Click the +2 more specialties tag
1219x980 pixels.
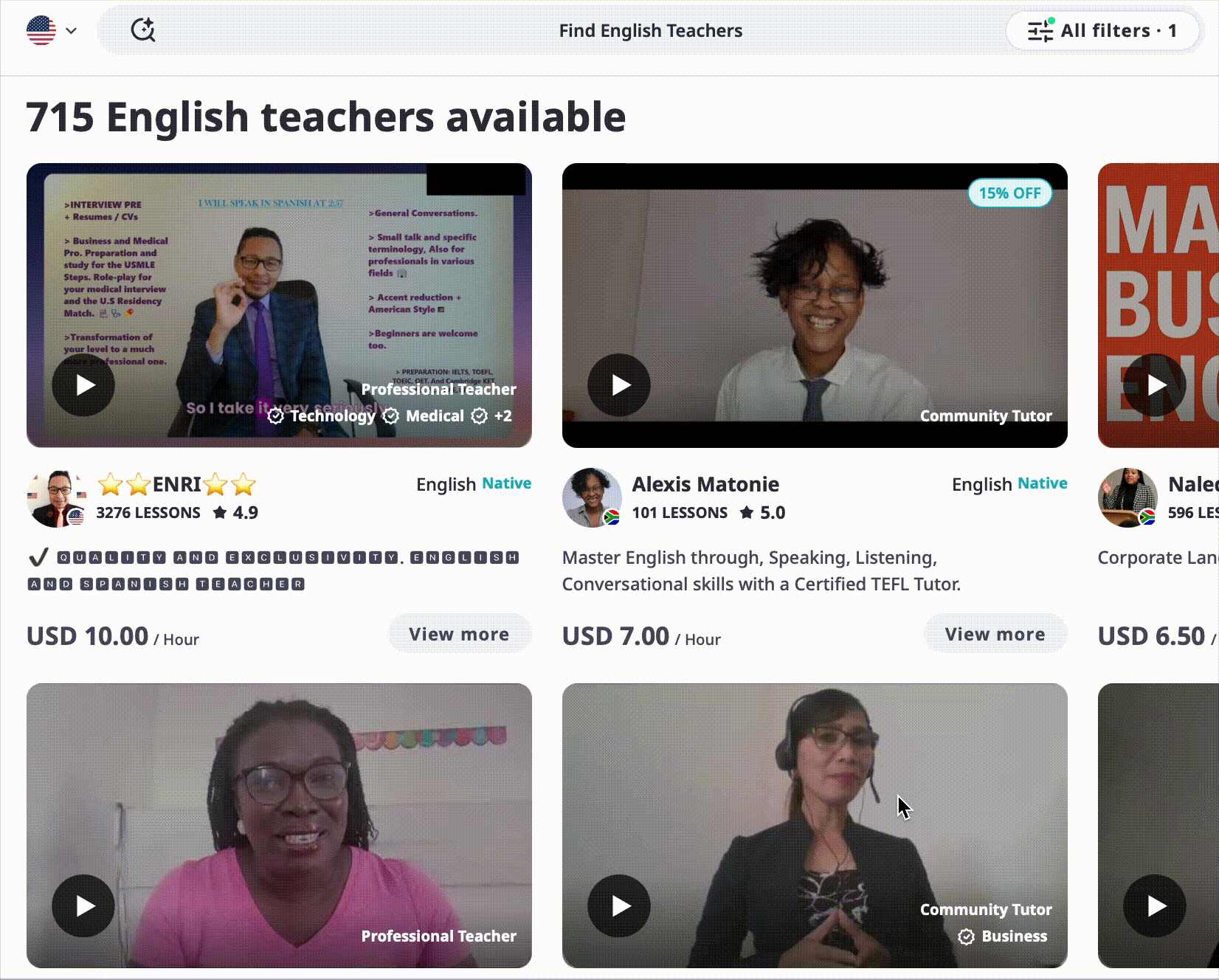pyautogui.click(x=493, y=416)
